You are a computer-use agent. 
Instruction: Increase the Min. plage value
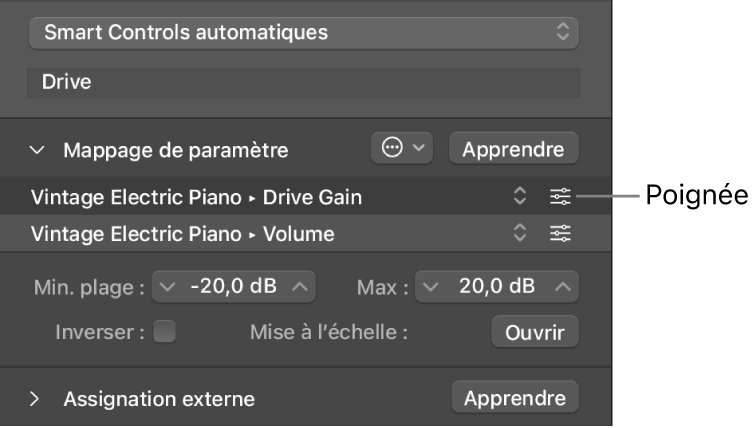click(x=300, y=287)
